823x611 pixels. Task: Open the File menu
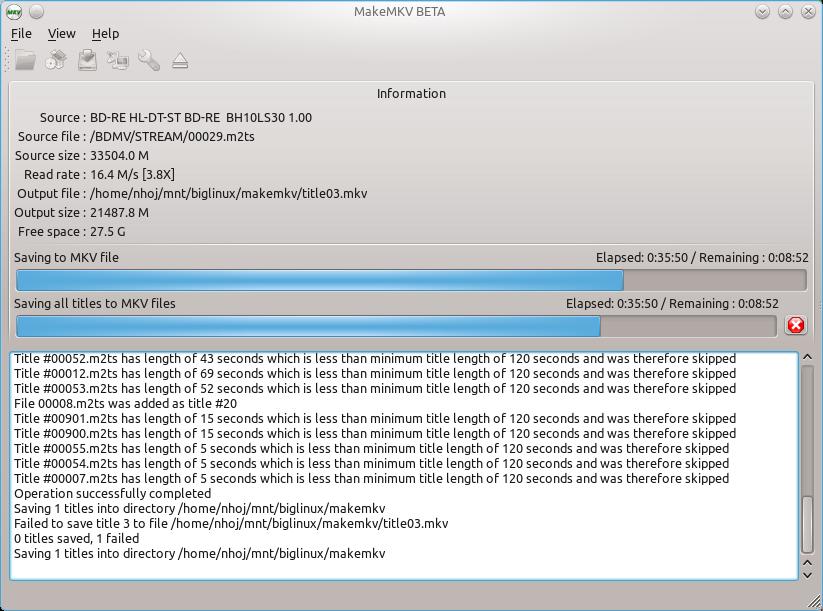tap(21, 33)
